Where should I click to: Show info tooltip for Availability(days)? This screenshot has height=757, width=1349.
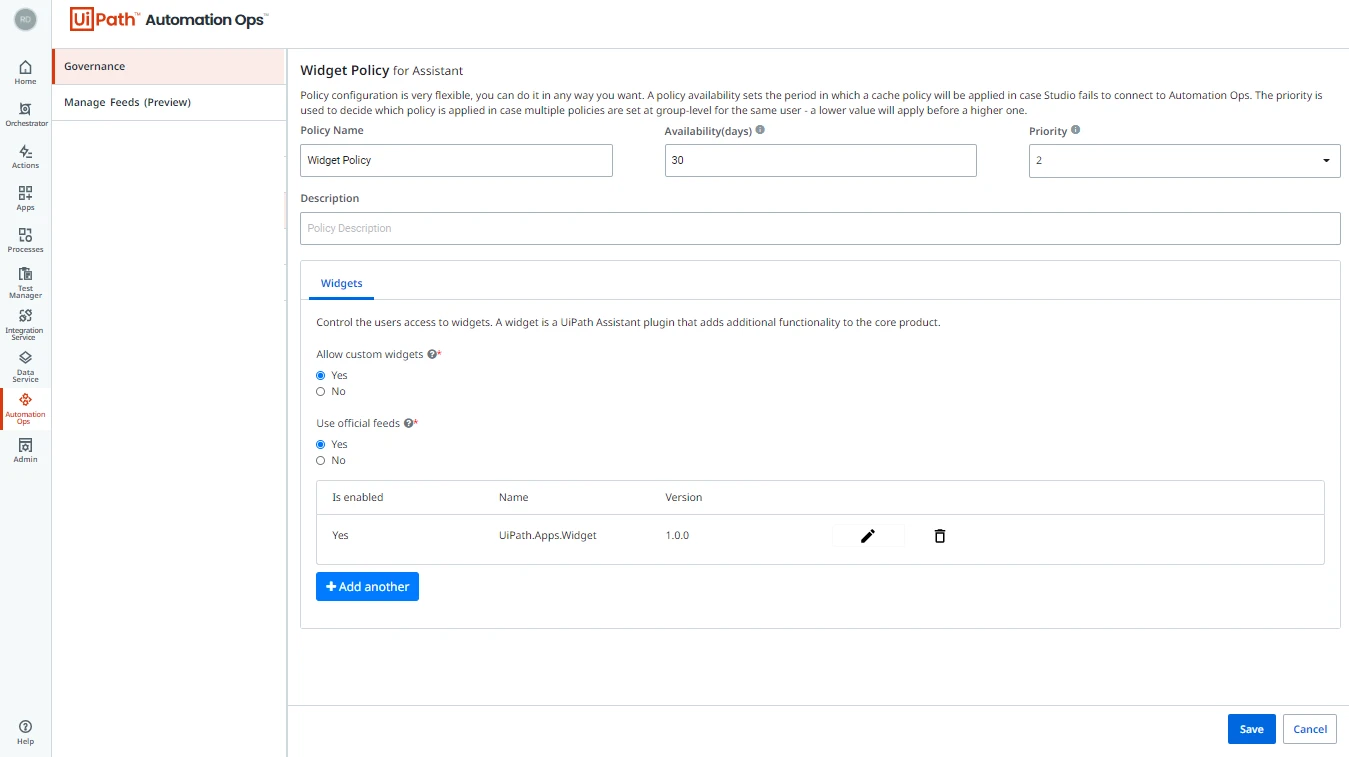tap(761, 130)
